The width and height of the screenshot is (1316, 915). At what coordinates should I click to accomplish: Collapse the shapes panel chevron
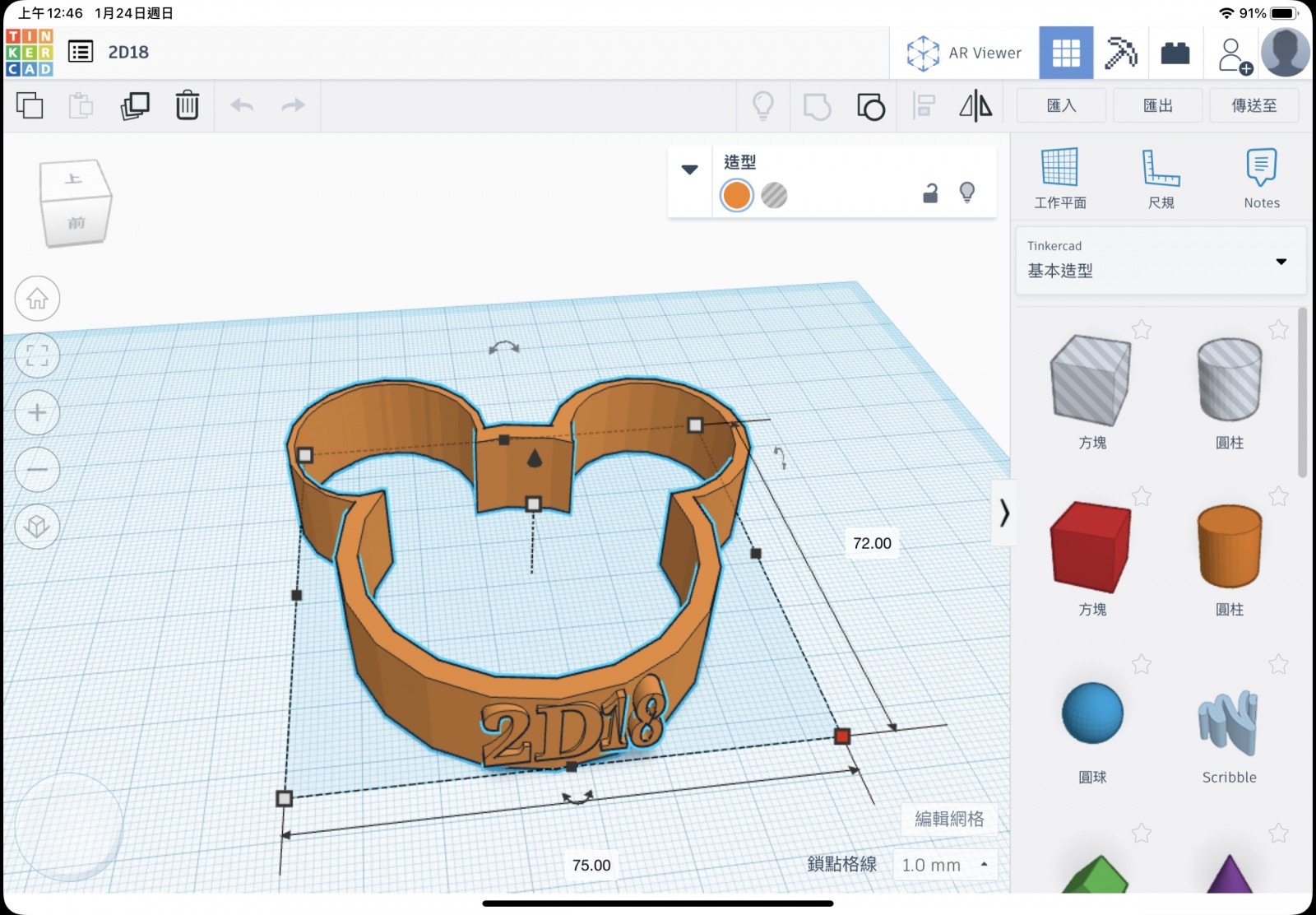[1003, 513]
